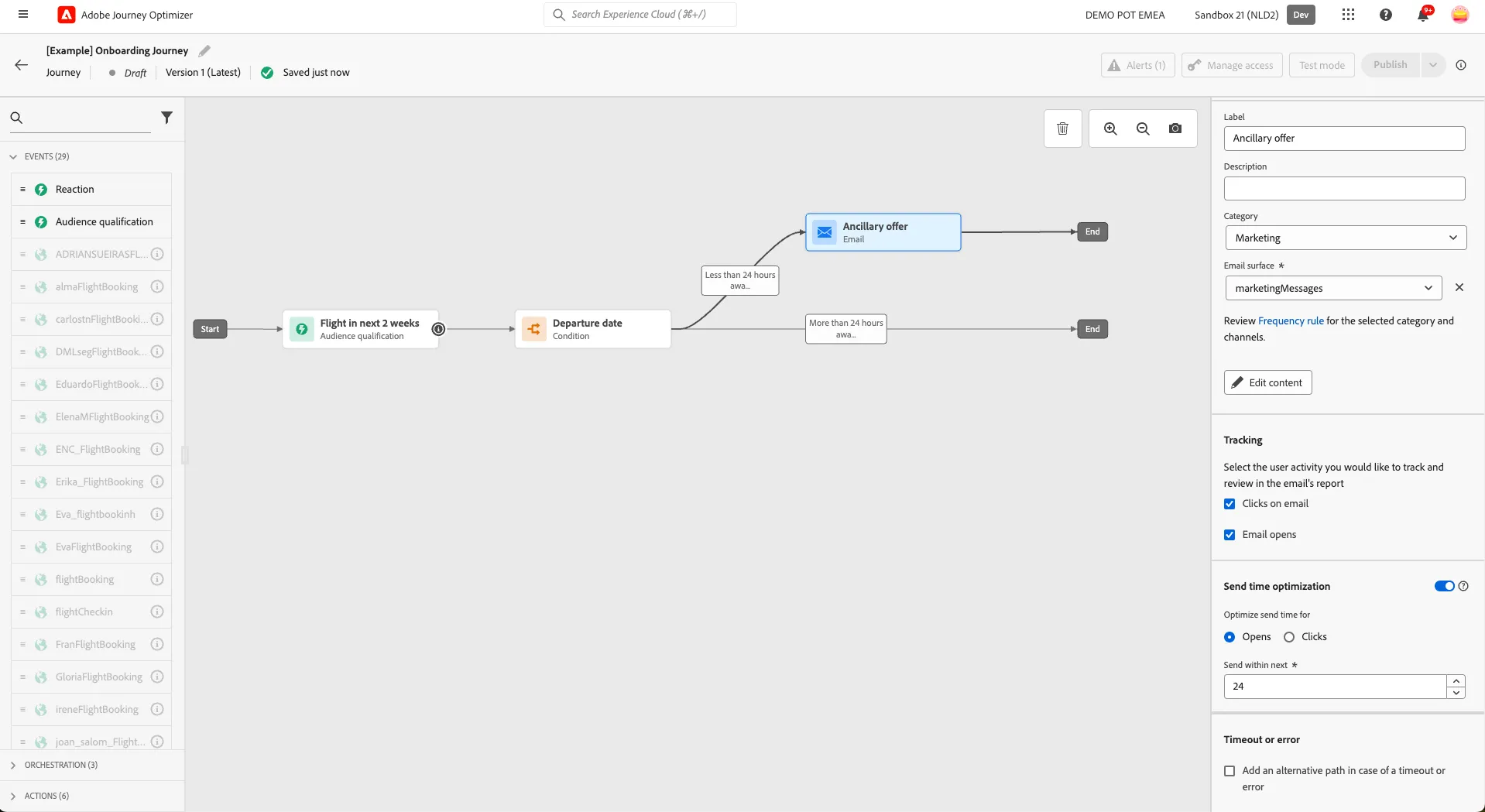The height and width of the screenshot is (812, 1485).
Task: Open the user profile avatar
Action: [1459, 15]
